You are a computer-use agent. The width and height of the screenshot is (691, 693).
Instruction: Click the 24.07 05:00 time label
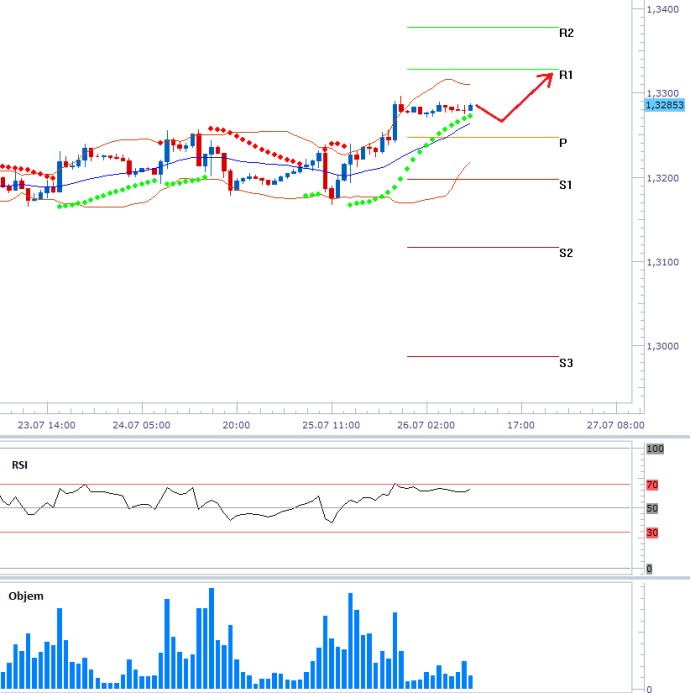point(141,425)
